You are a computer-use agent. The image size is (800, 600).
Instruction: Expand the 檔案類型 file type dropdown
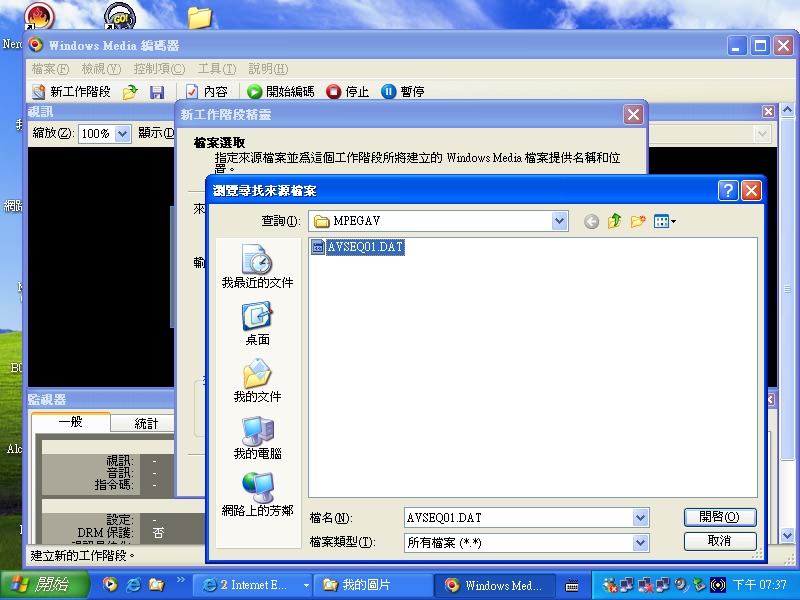pyautogui.click(x=640, y=543)
